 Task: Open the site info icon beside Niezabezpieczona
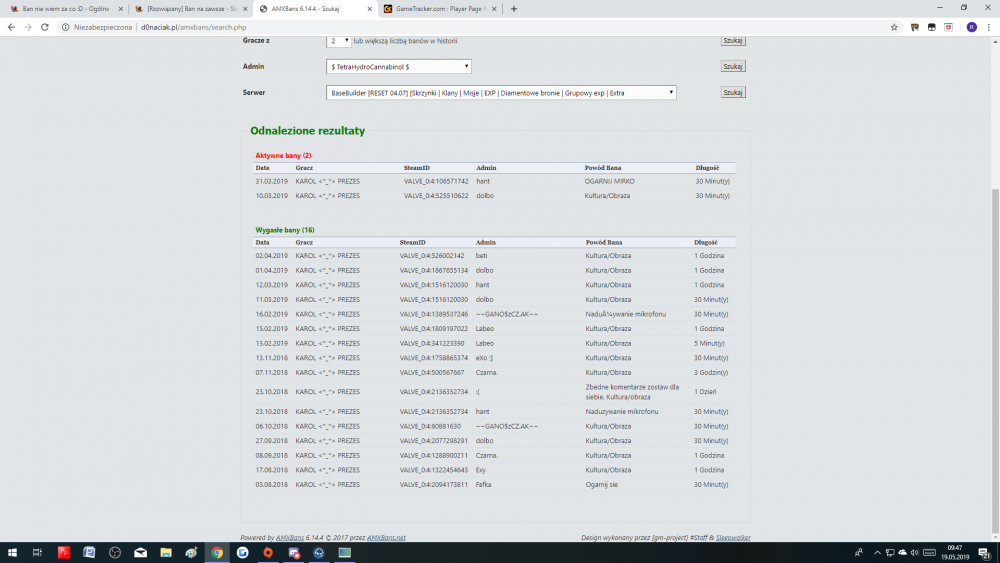(x=65, y=27)
